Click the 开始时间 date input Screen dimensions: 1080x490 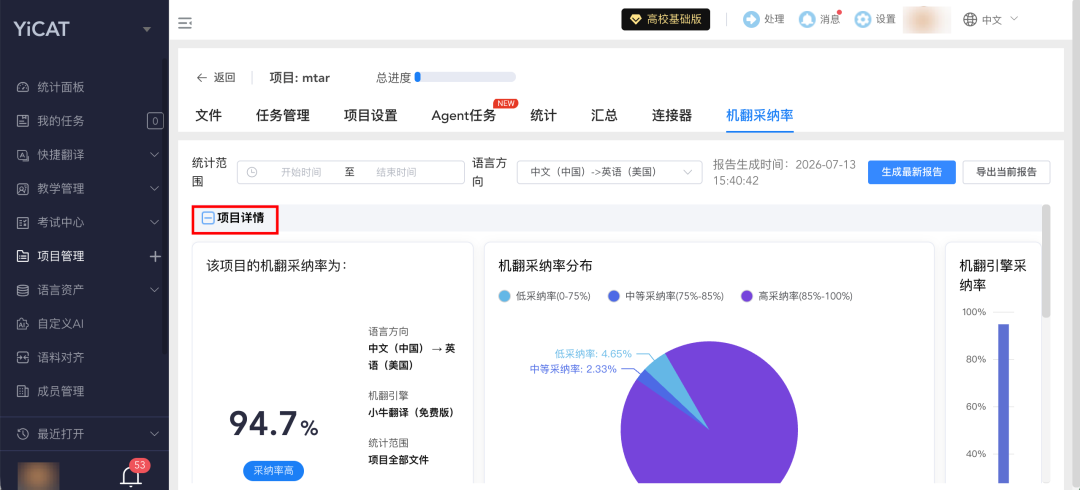click(300, 172)
